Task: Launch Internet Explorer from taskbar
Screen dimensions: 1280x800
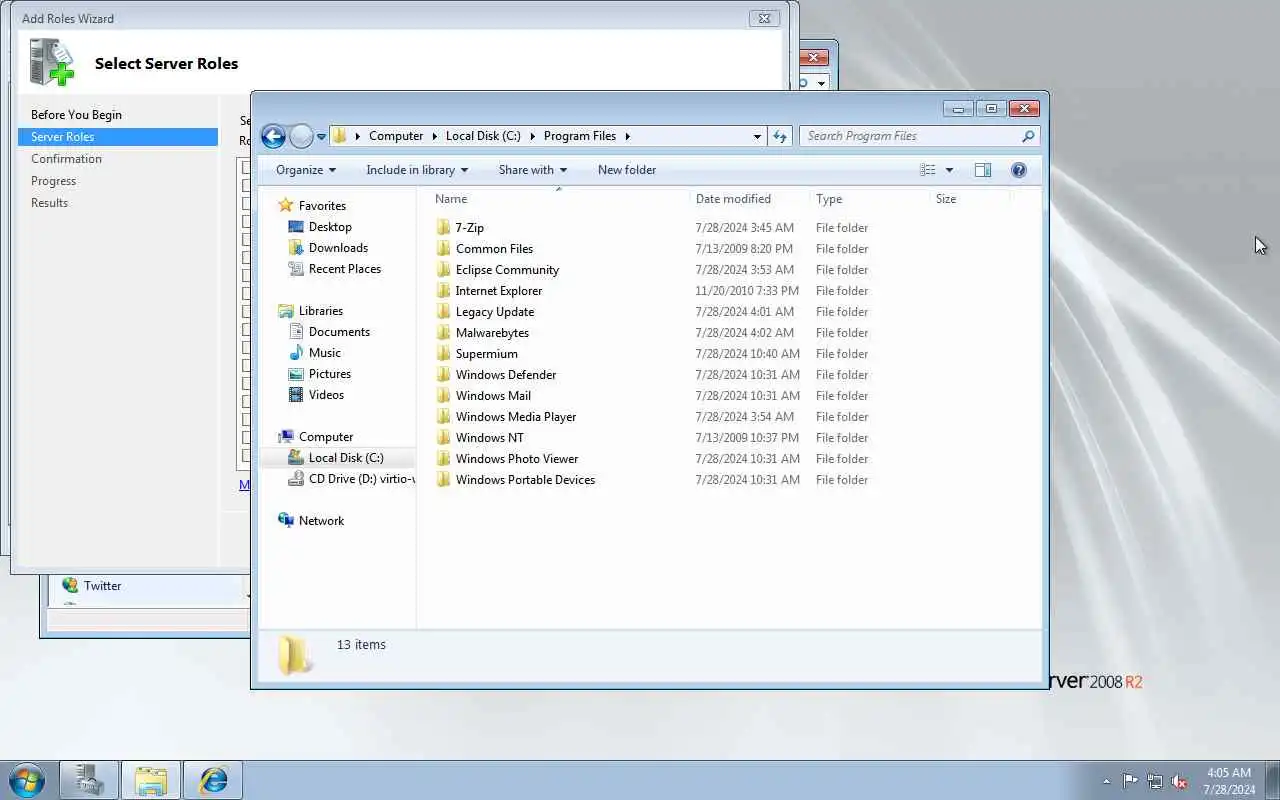Action: coord(213,780)
